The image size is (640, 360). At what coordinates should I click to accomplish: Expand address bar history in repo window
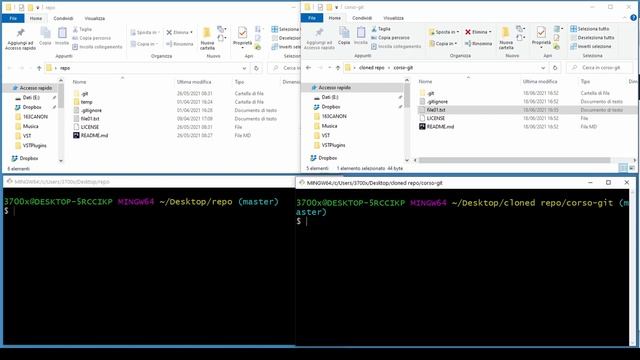click(x=244, y=68)
